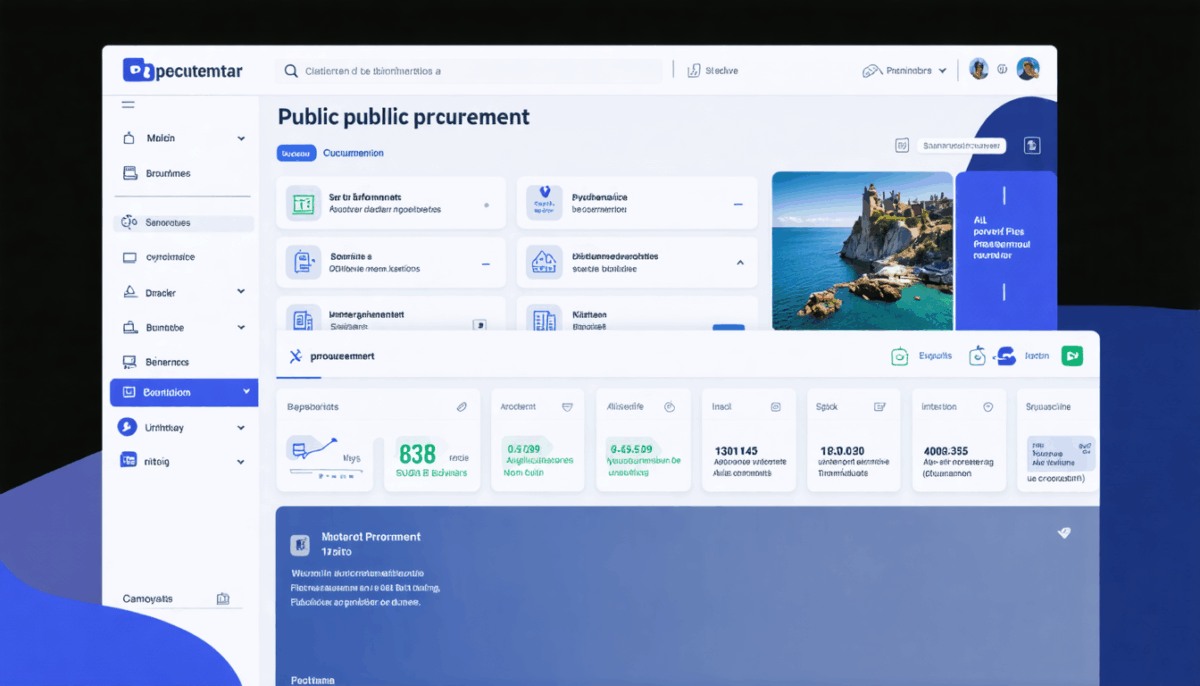Switch to the procuesmert tab

(x=331, y=356)
